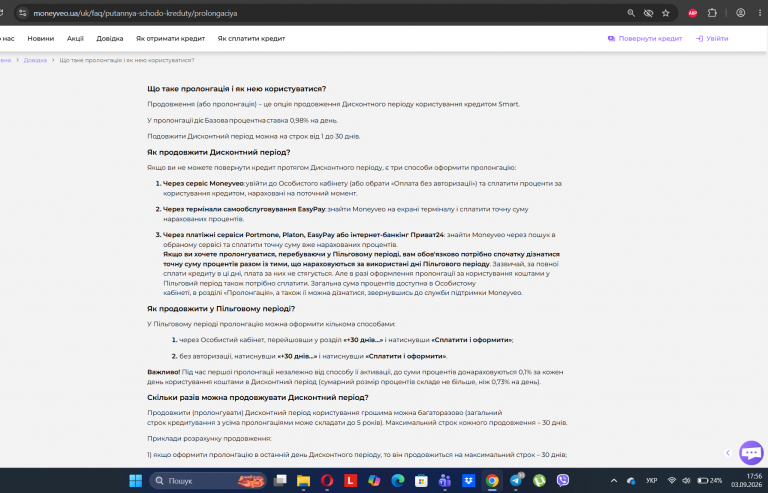The height and width of the screenshot is (493, 768).
Task: Switch to Google Chrome taskbar icon
Action: (x=492, y=481)
